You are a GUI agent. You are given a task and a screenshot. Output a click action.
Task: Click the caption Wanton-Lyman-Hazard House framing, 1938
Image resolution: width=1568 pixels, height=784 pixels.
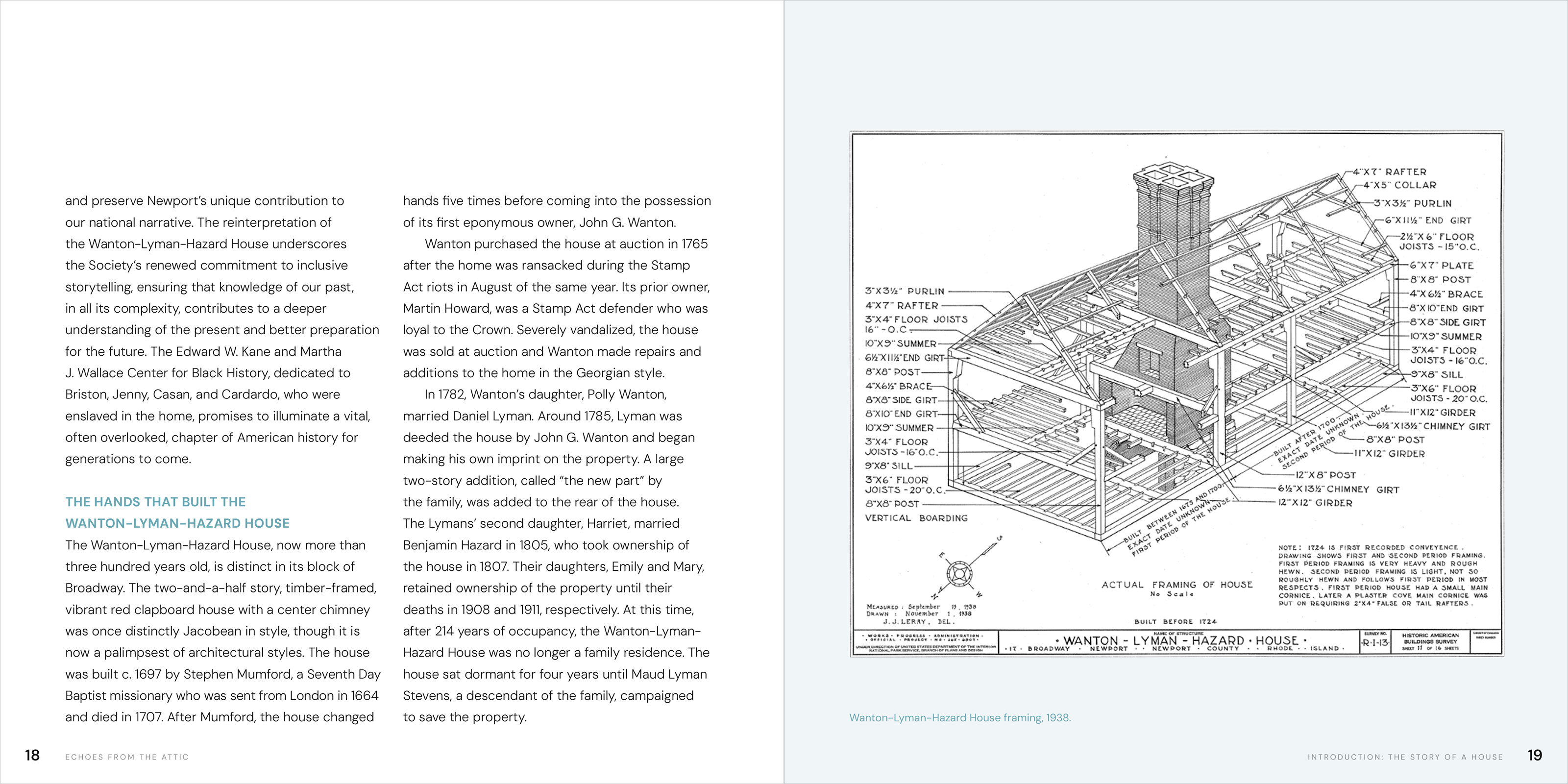(960, 718)
